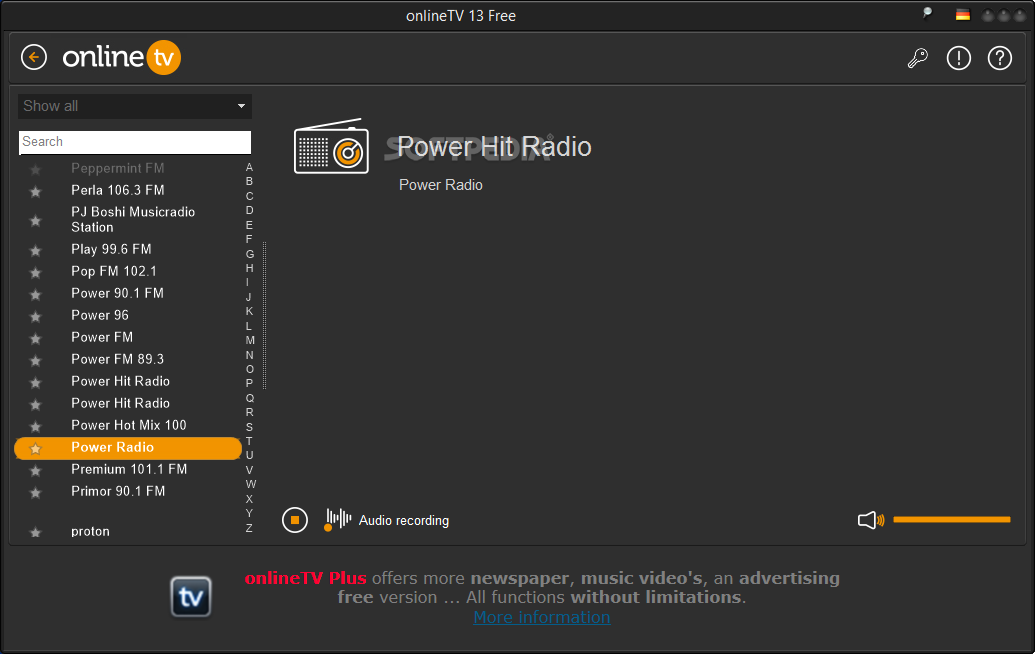The height and width of the screenshot is (654, 1035).
Task: Star the proton station
Action: 36,532
